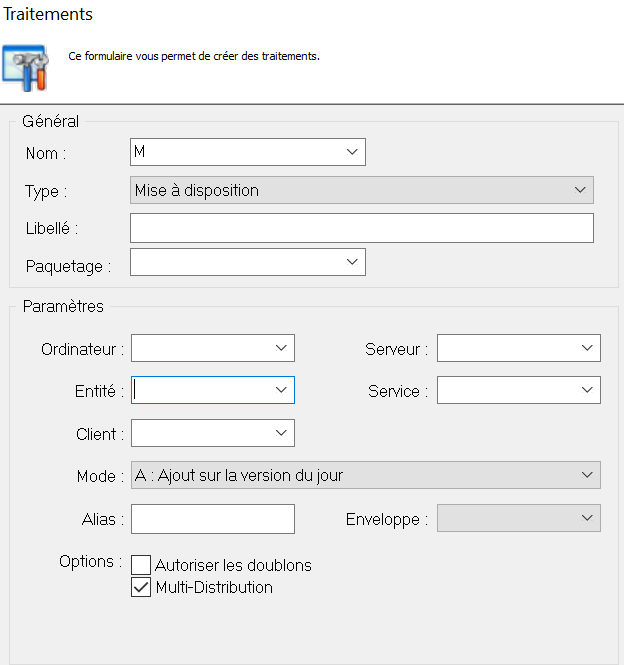Open the Type dropdown list

(x=580, y=190)
